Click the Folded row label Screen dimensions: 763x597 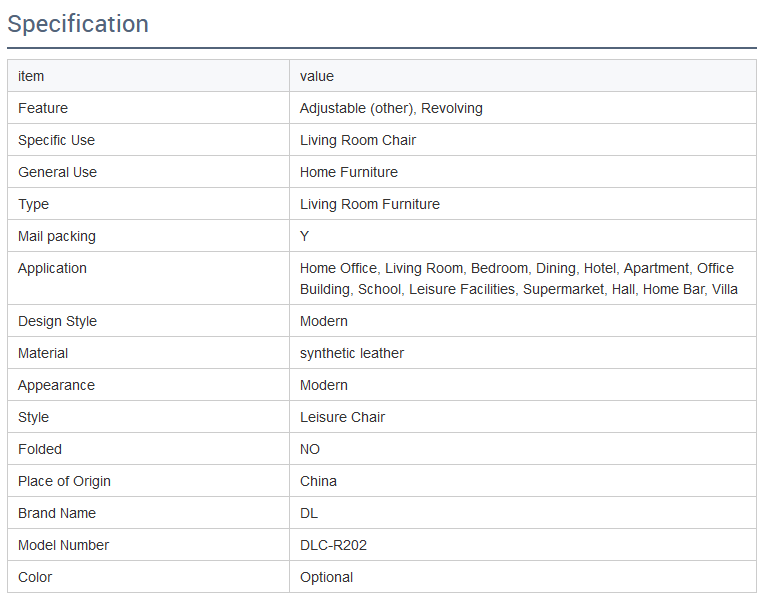pos(40,449)
